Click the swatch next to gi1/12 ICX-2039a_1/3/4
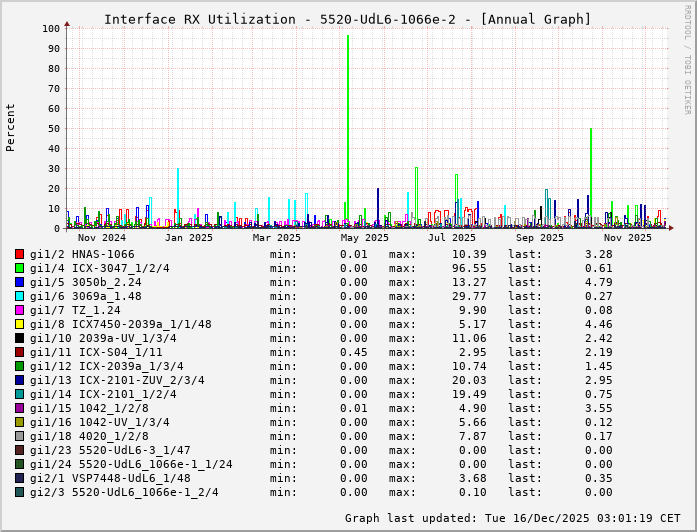 (x=19, y=366)
